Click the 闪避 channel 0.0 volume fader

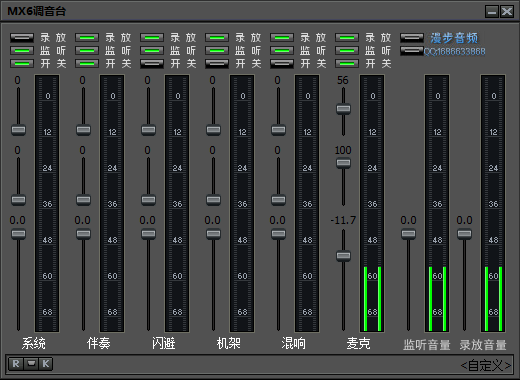(x=148, y=234)
